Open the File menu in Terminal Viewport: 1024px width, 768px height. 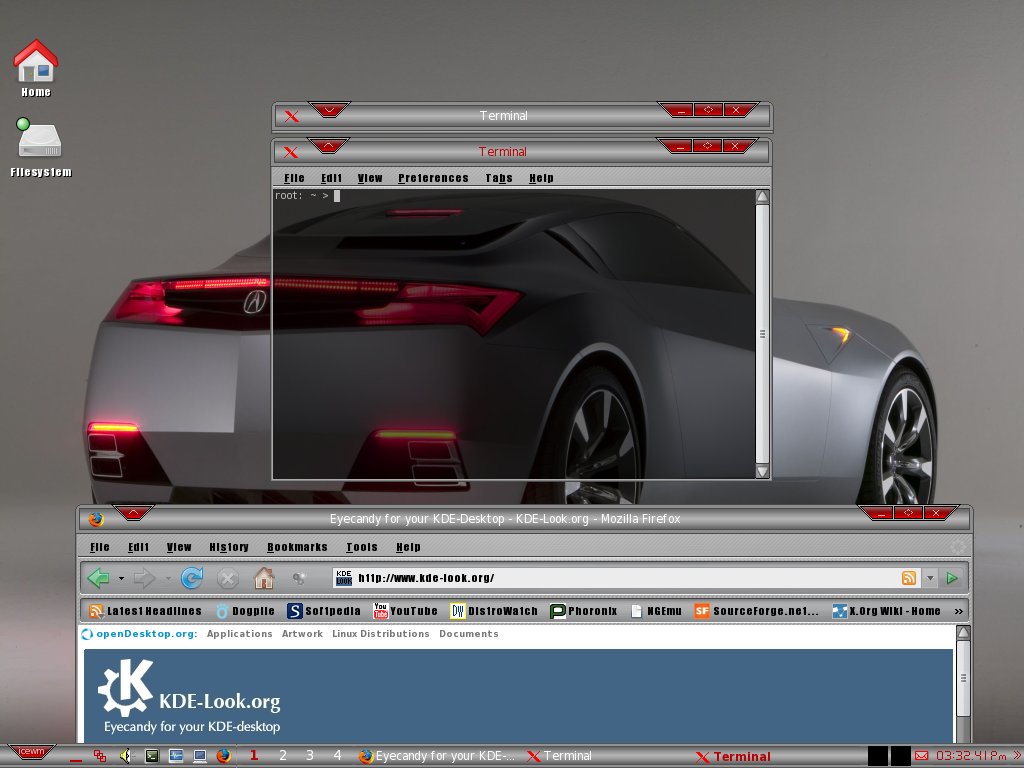tap(294, 178)
